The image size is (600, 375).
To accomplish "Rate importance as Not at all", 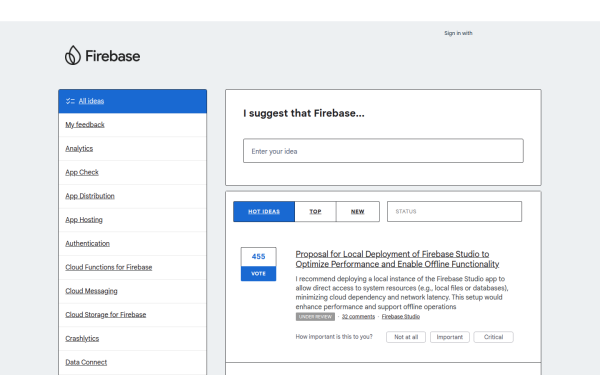I will tap(406, 337).
